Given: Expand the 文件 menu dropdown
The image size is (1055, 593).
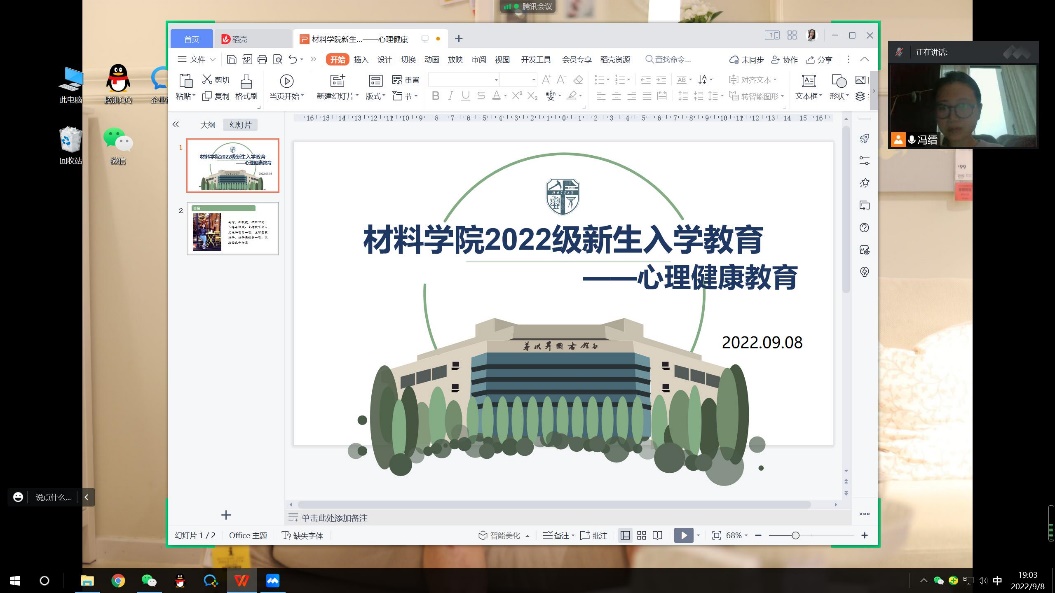Looking at the screenshot, I should (197, 59).
